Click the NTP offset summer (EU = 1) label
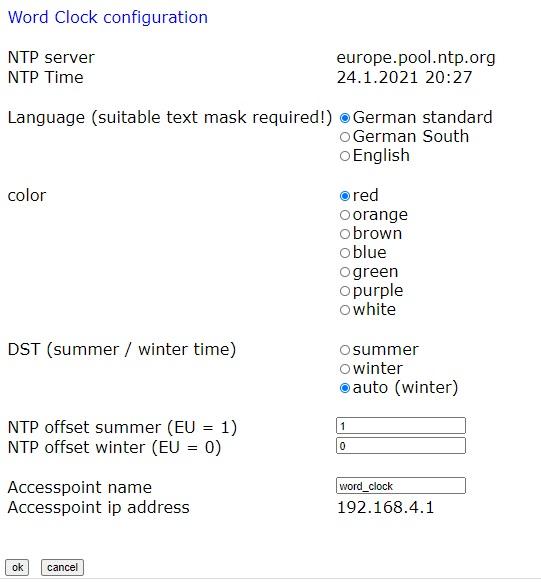The image size is (541, 585). (x=122, y=428)
